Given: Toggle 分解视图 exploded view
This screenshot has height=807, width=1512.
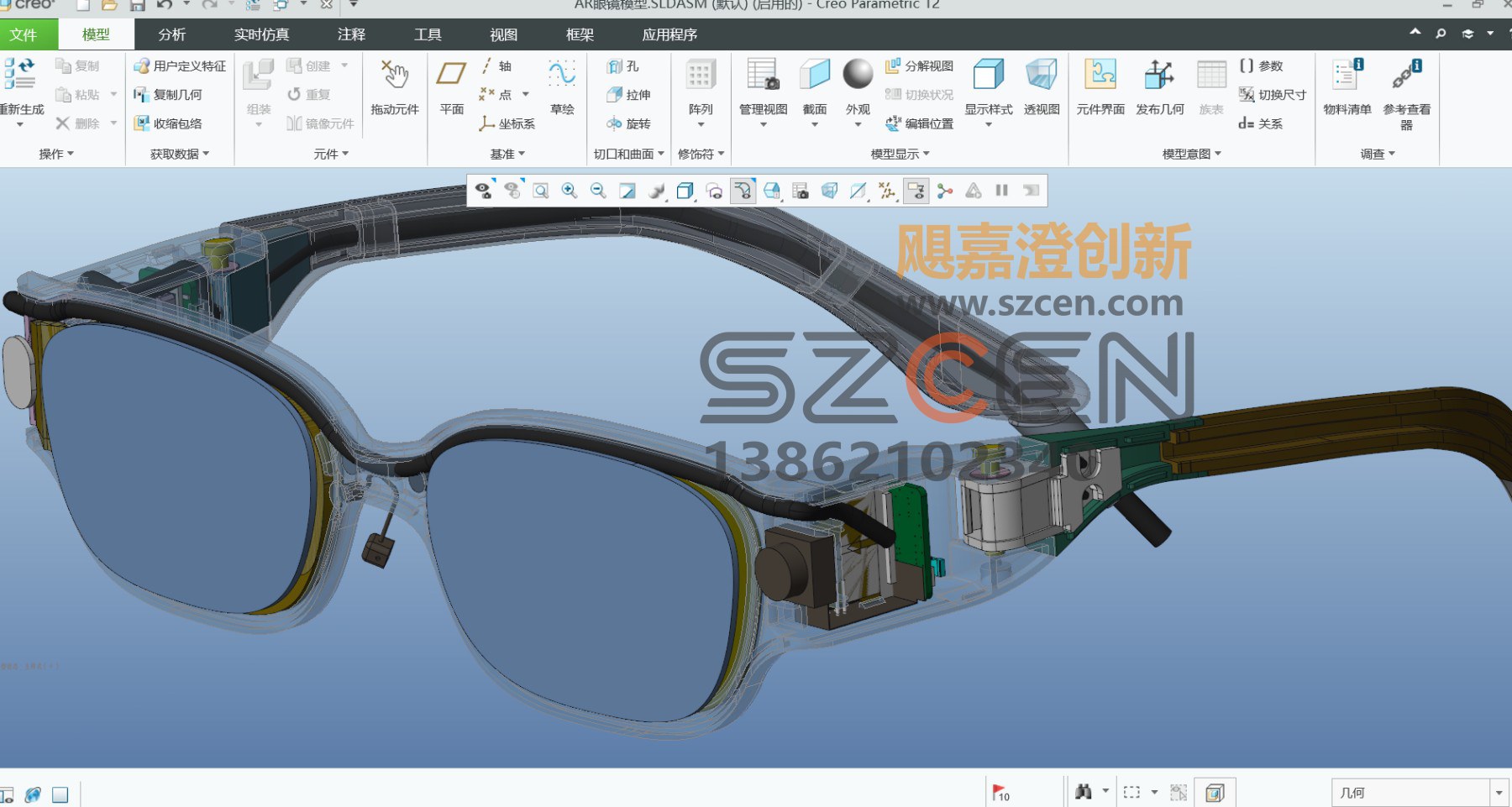Looking at the screenshot, I should tap(919, 66).
